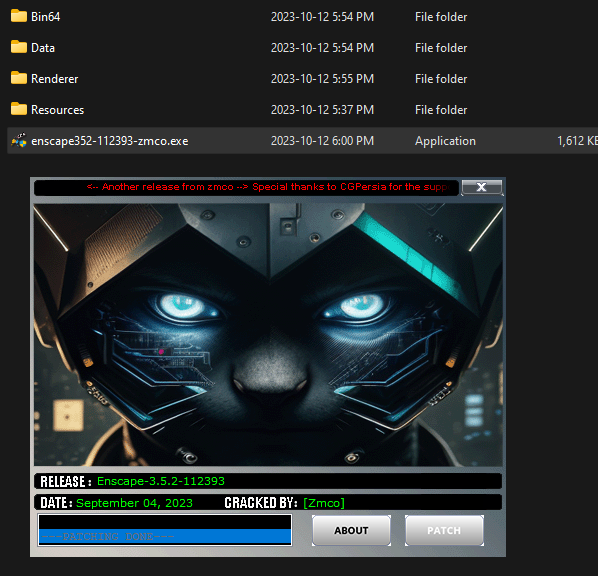Viewport: 598px width, 576px height.
Task: Click the 1,612 KB size cell
Action: [577, 141]
